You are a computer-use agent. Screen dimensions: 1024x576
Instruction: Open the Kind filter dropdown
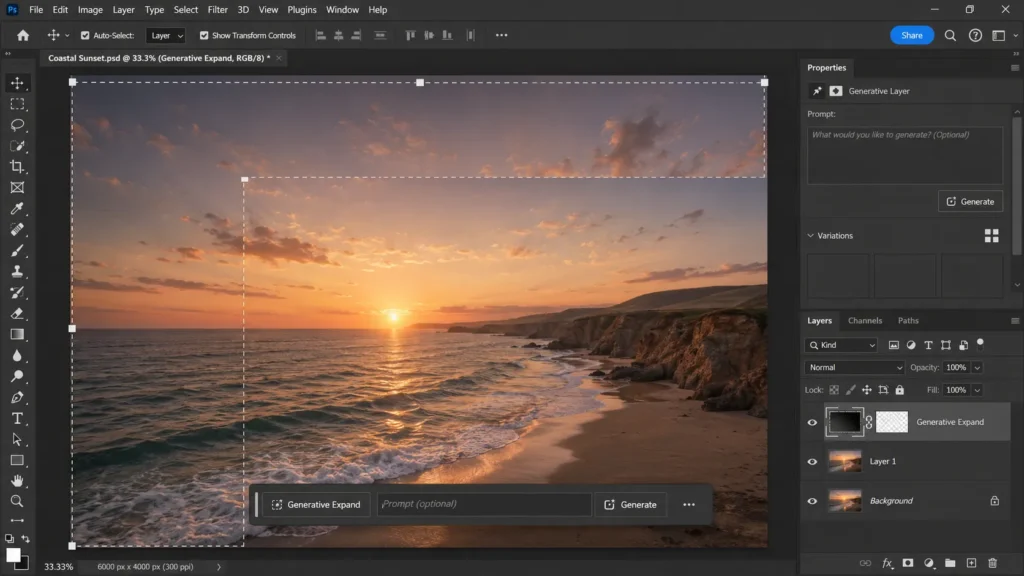pos(841,345)
